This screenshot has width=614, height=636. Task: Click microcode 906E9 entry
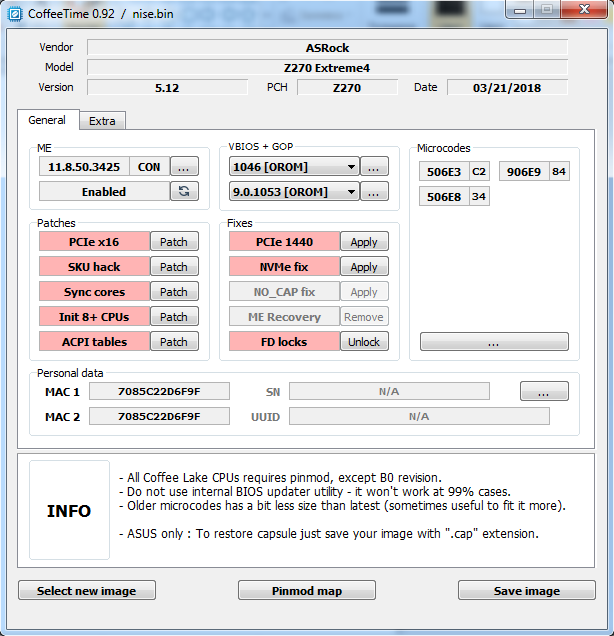point(524,171)
